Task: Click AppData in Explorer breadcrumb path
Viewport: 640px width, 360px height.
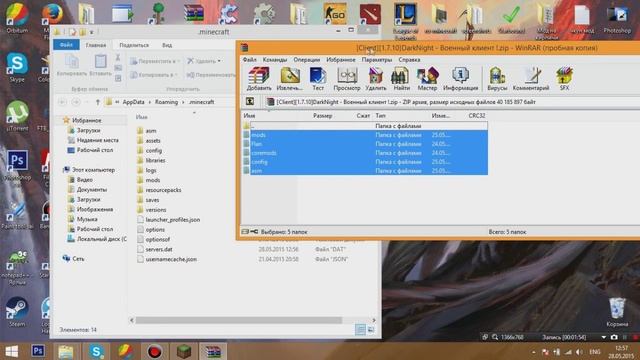Action: [x=133, y=102]
